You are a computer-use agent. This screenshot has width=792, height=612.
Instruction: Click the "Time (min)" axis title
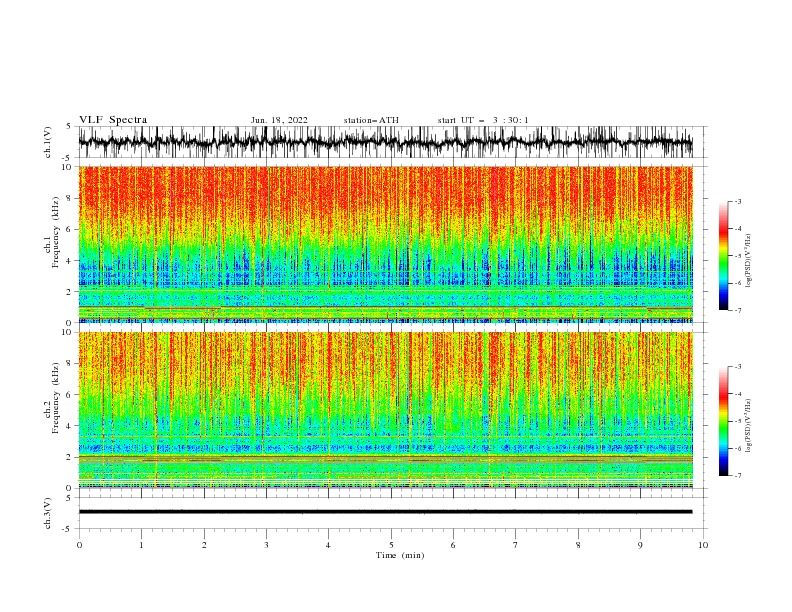pyautogui.click(x=400, y=555)
